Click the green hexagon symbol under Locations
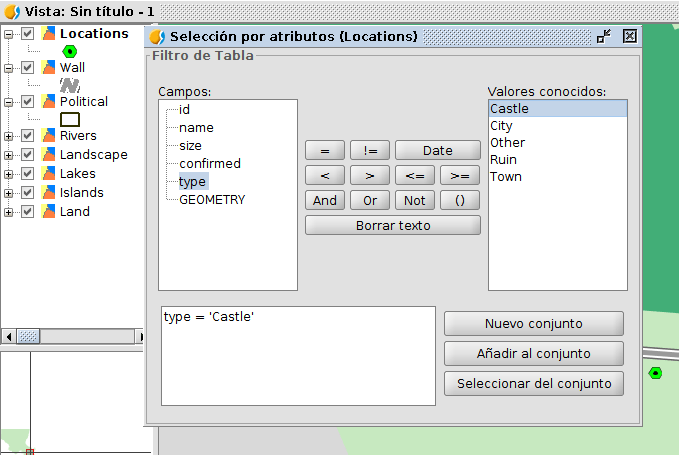 pyautogui.click(x=70, y=51)
